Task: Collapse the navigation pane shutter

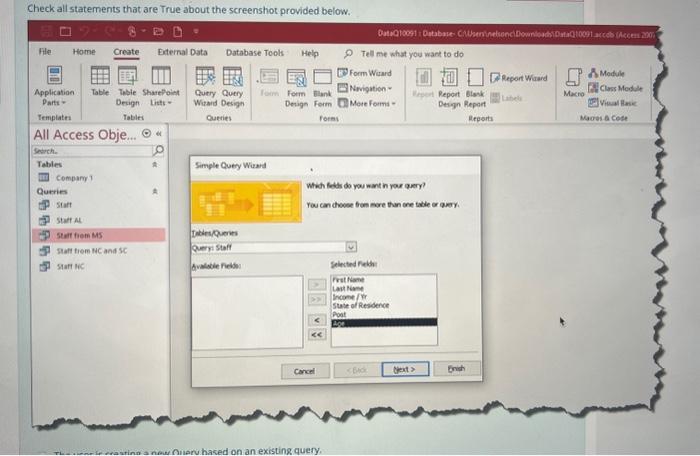Action: pyautogui.click(x=158, y=134)
